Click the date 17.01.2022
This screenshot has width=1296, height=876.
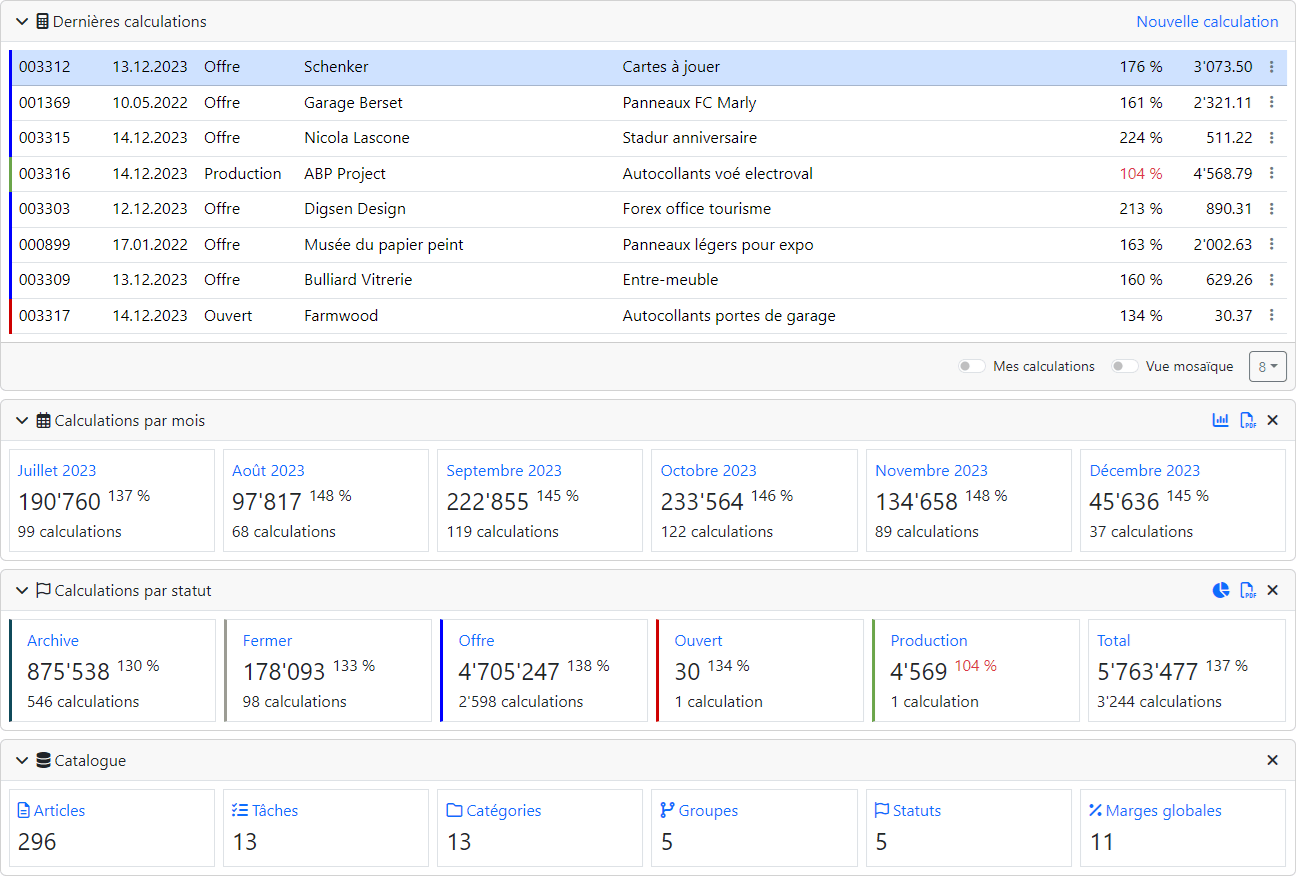(x=150, y=244)
